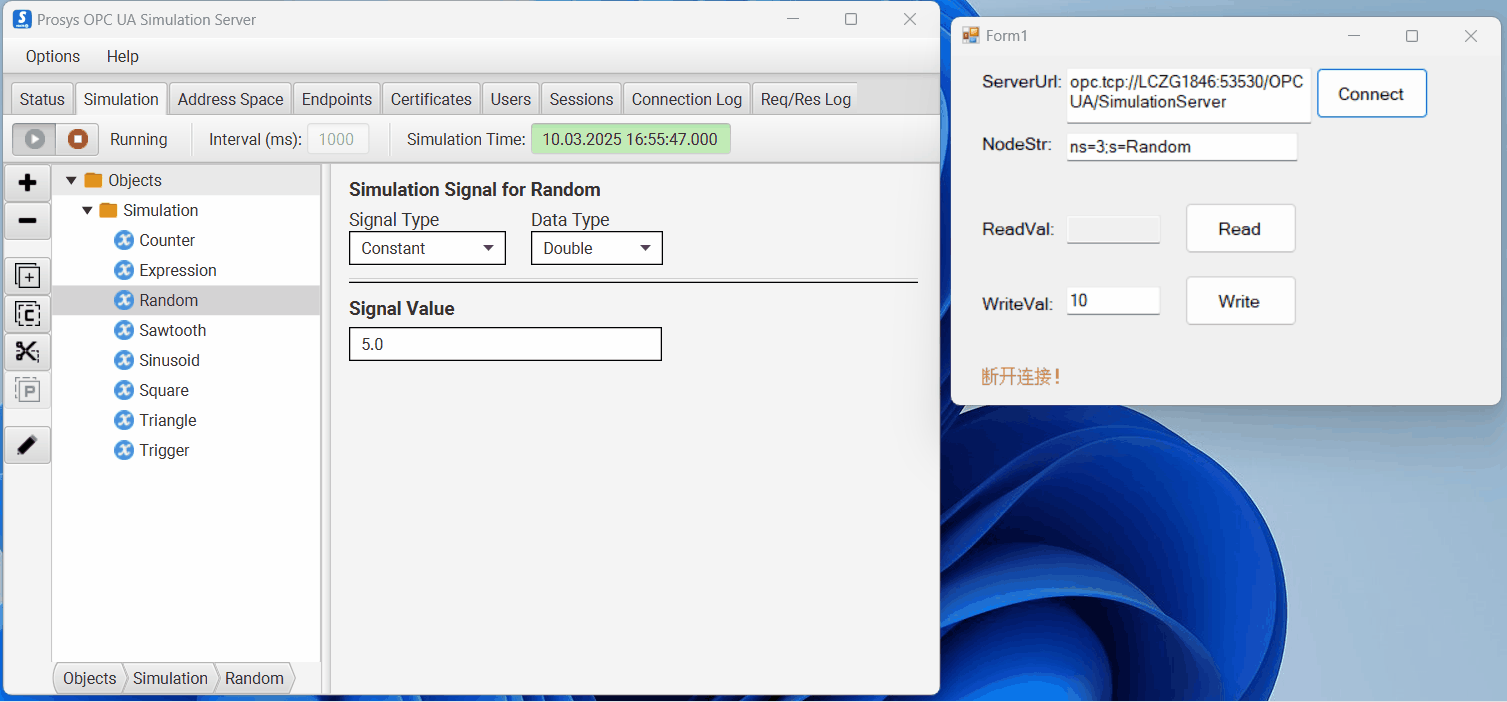This screenshot has width=1507, height=702.
Task: Click the Read button in Form1
Action: (x=1240, y=228)
